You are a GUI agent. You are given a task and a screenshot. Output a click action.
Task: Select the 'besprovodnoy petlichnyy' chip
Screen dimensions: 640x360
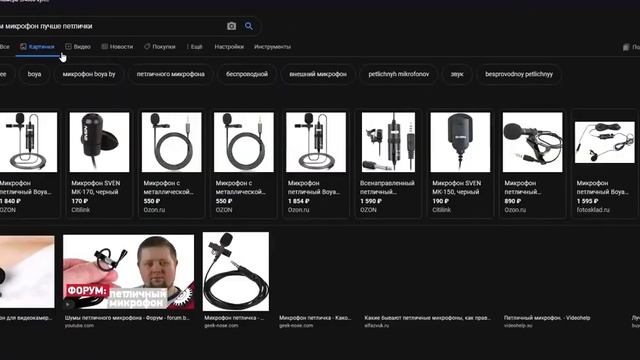[x=519, y=74]
